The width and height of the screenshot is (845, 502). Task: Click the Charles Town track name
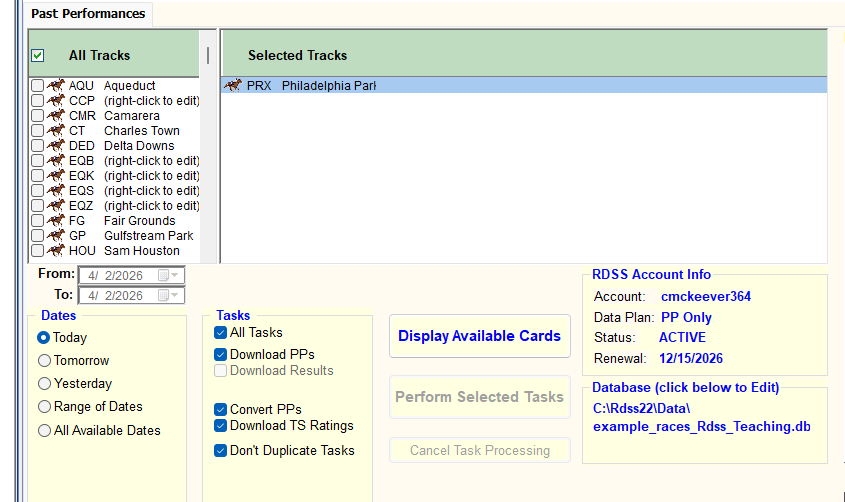pyautogui.click(x=142, y=131)
